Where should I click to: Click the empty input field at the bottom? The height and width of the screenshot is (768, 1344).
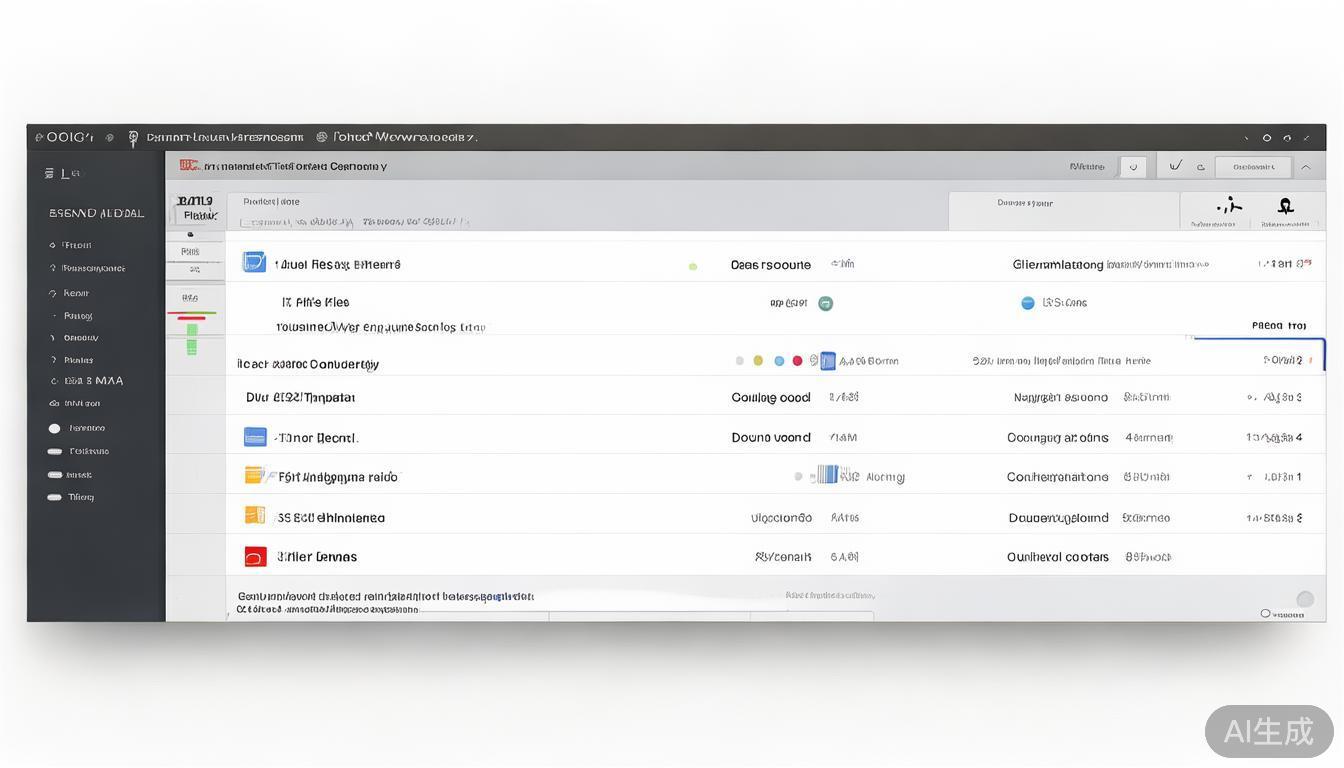point(649,615)
